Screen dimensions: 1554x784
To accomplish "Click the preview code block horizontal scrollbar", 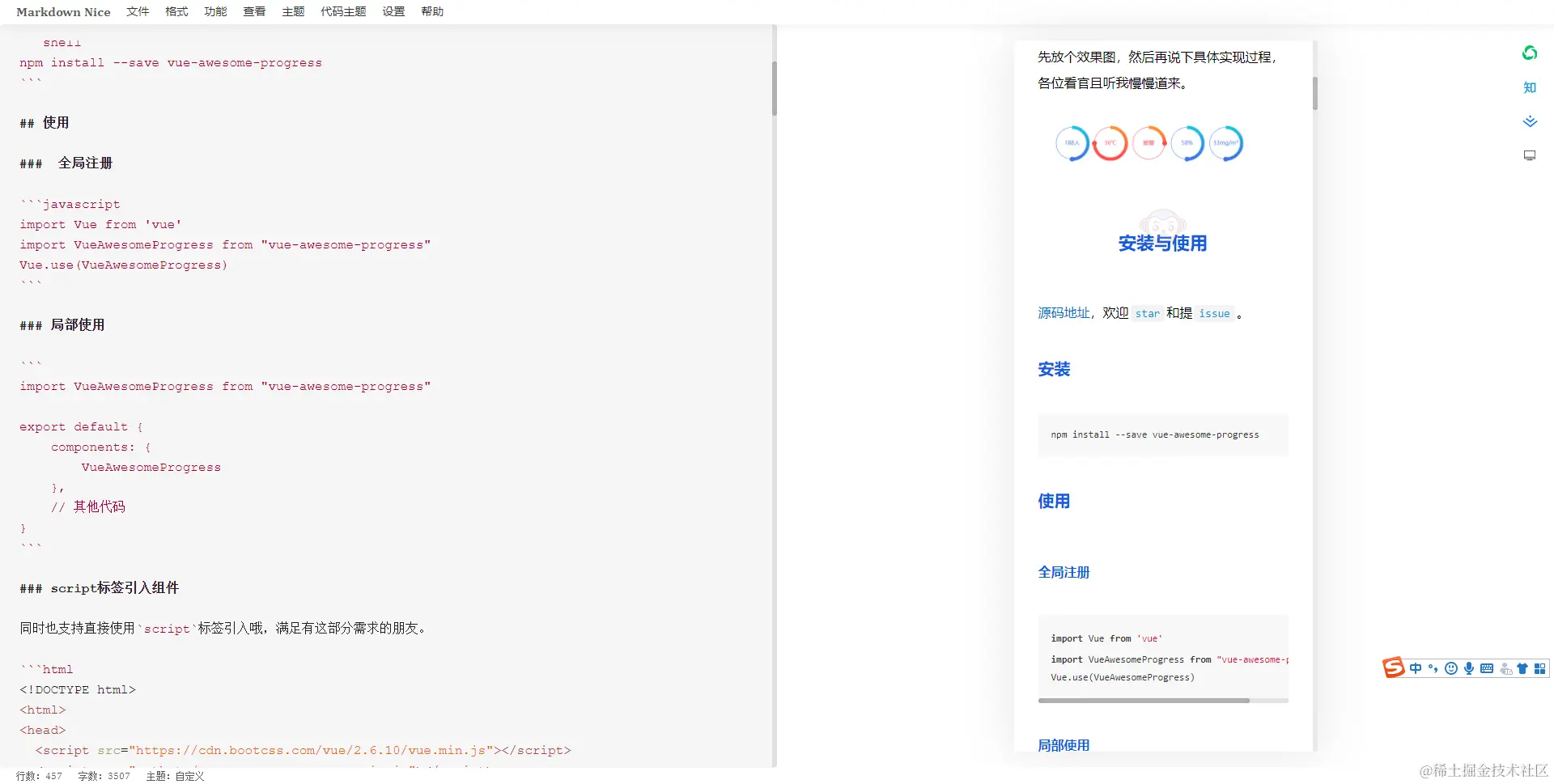I will [1144, 701].
